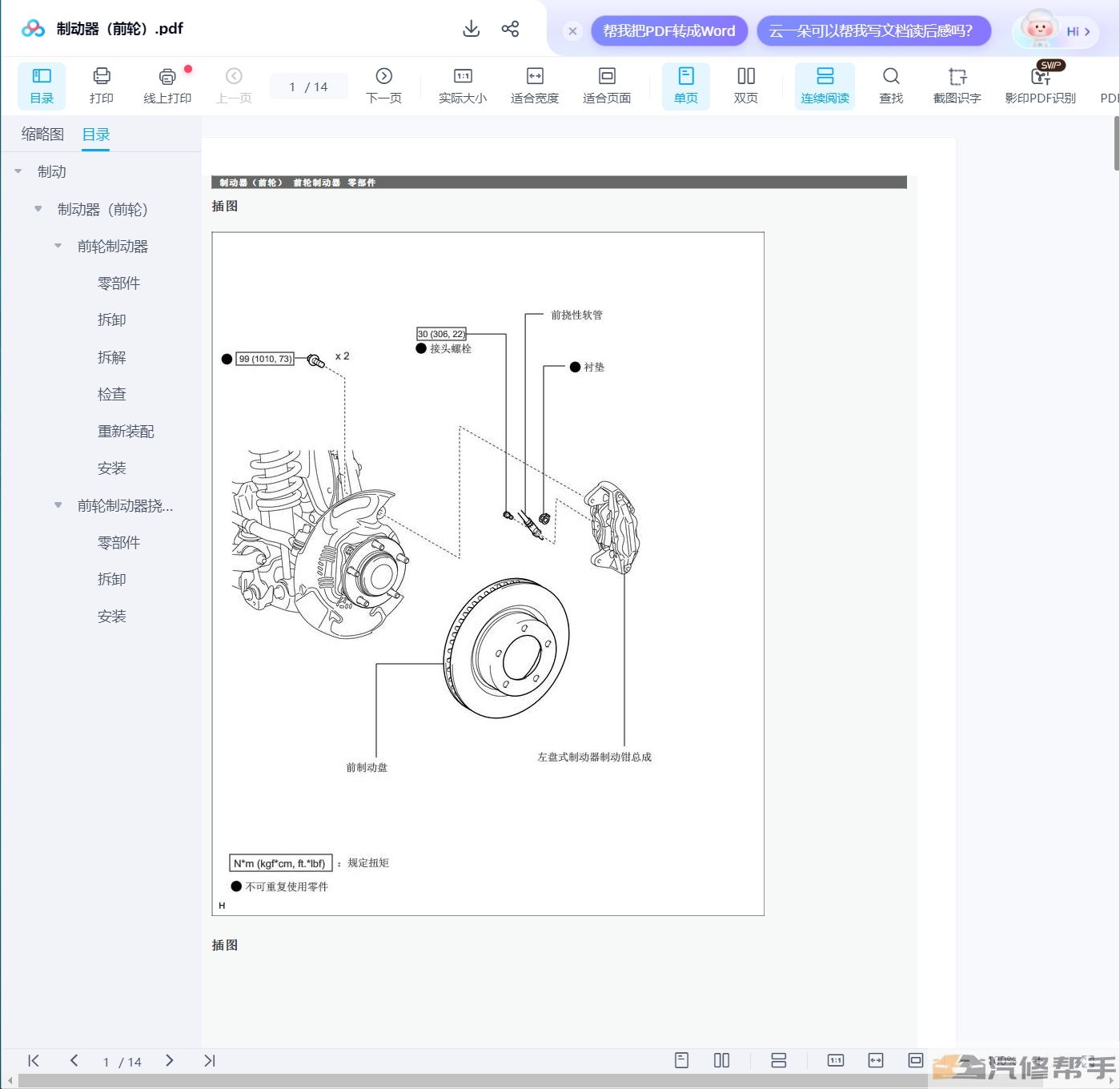The height and width of the screenshot is (1089, 1120).
Task: Click 帮我把PDF转成Word suggestion
Action: click(669, 31)
